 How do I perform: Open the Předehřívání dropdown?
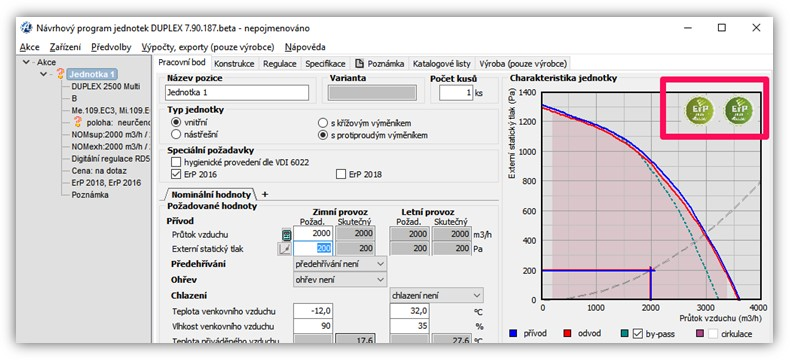coord(340,264)
